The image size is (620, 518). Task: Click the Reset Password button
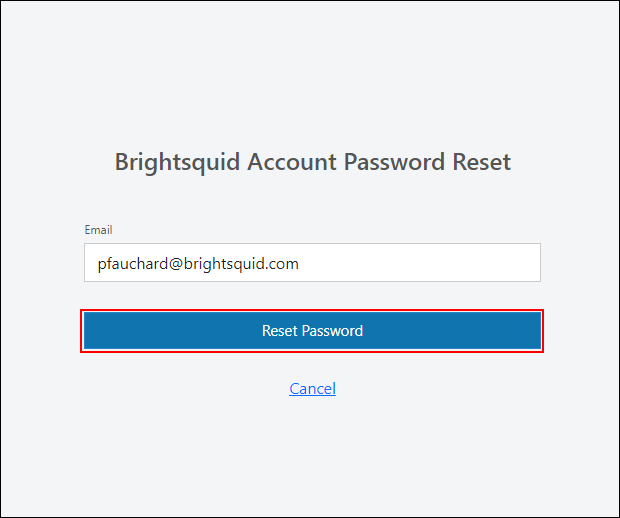click(x=312, y=331)
